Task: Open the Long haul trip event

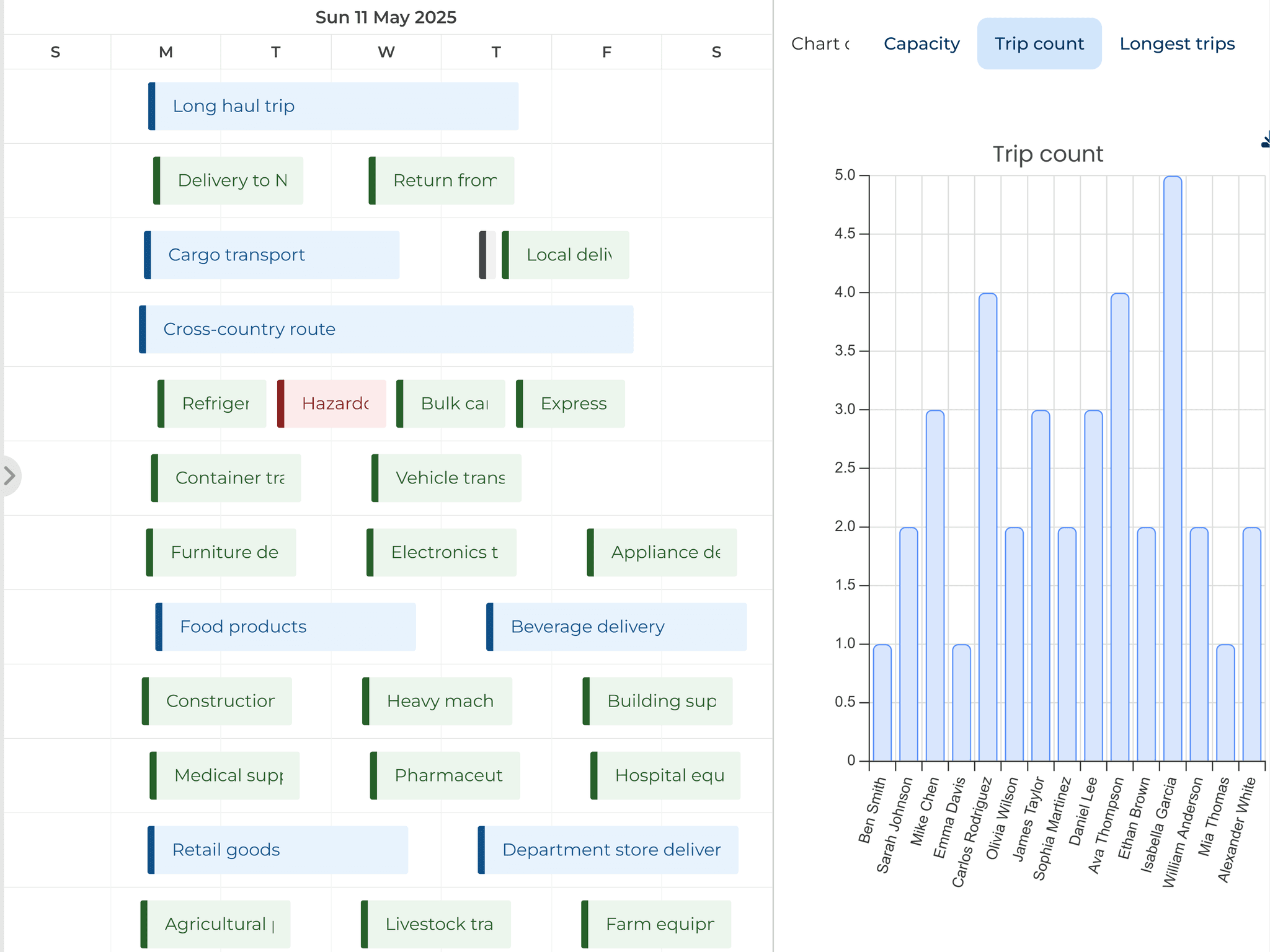Action: tap(335, 105)
